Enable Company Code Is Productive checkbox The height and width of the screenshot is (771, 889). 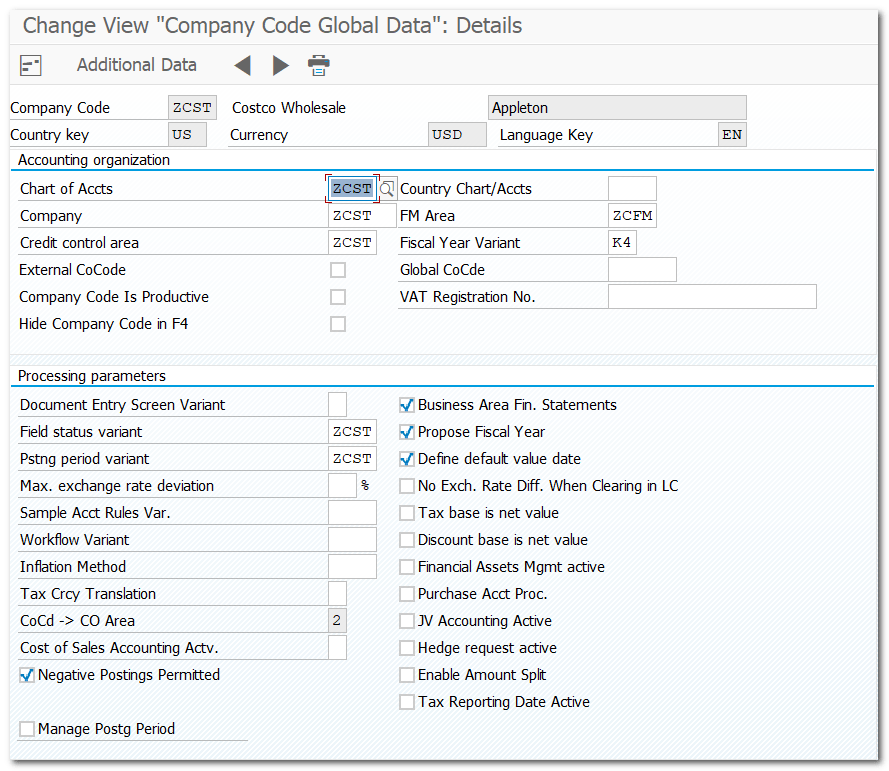338,297
